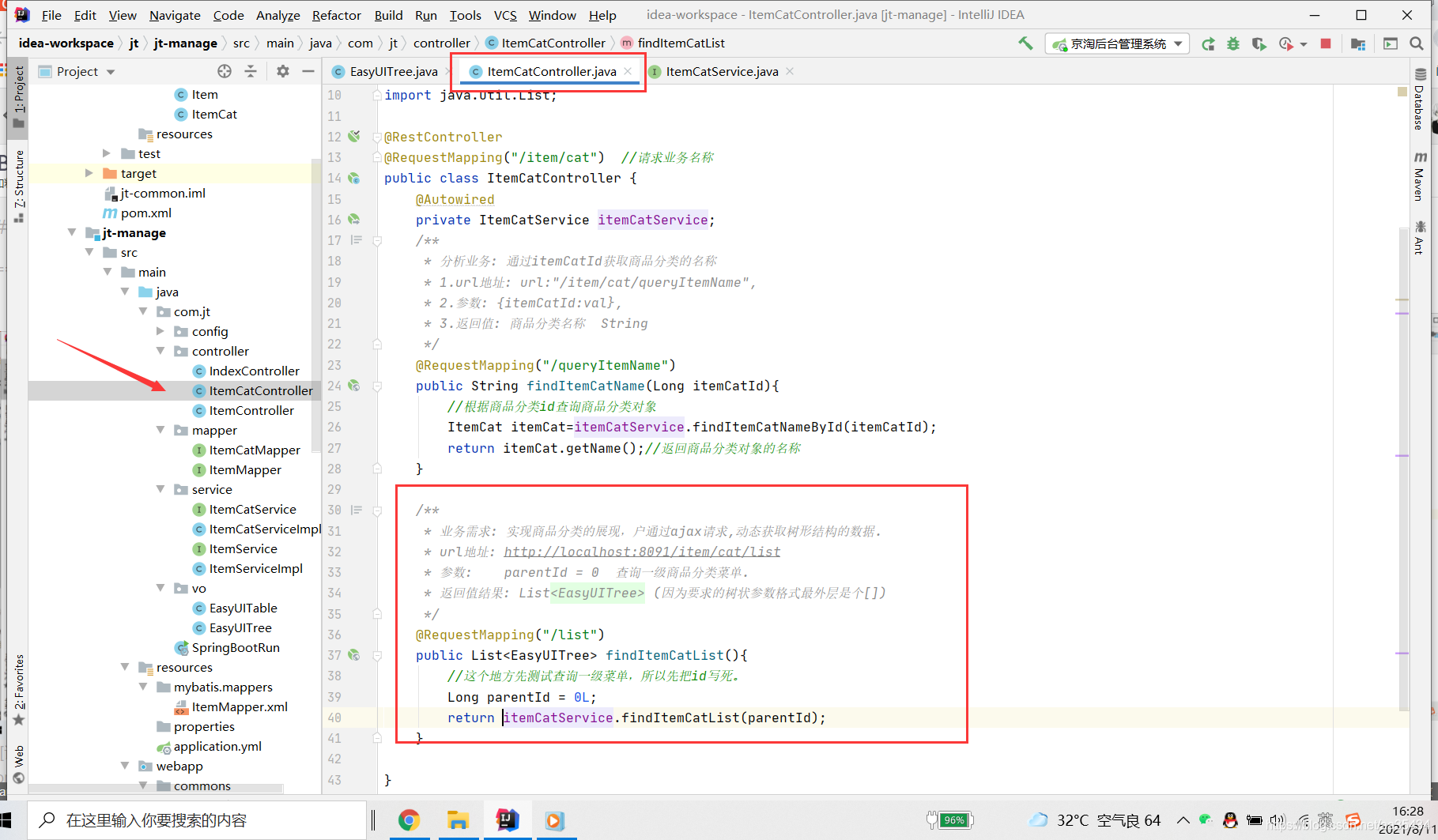The width and height of the screenshot is (1438, 840).
Task: Toggle the Z: Structure tool window tab
Action: click(x=19, y=186)
